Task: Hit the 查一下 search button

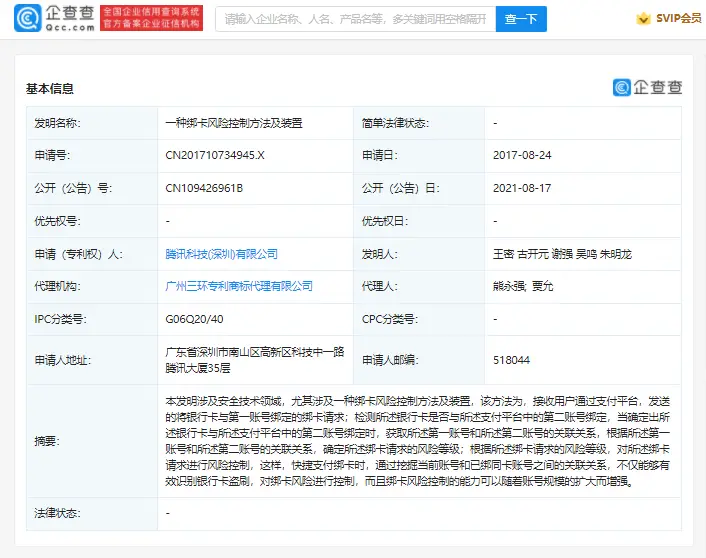Action: [521, 19]
